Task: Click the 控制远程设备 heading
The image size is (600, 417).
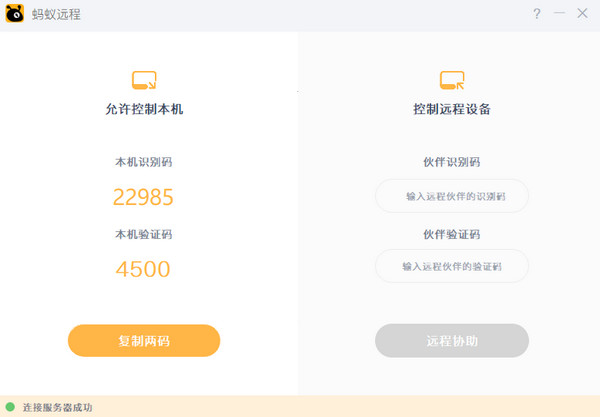Action: point(452,110)
